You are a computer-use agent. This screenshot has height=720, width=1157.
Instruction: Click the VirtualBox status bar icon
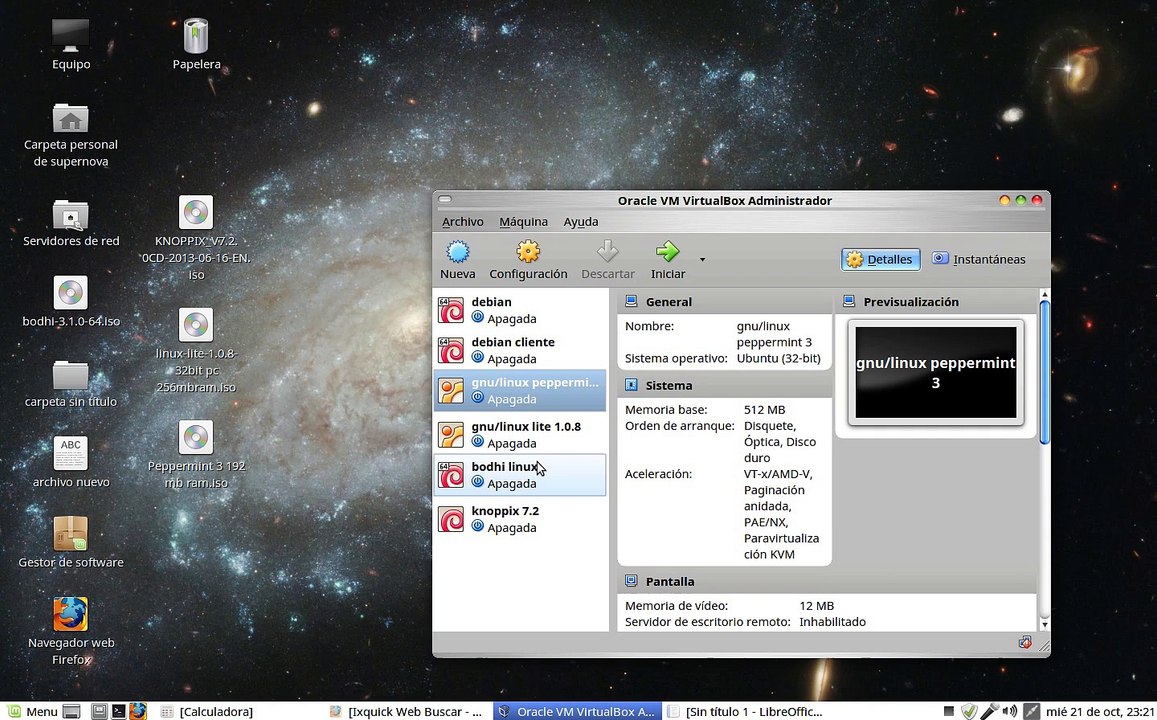pos(1025,643)
